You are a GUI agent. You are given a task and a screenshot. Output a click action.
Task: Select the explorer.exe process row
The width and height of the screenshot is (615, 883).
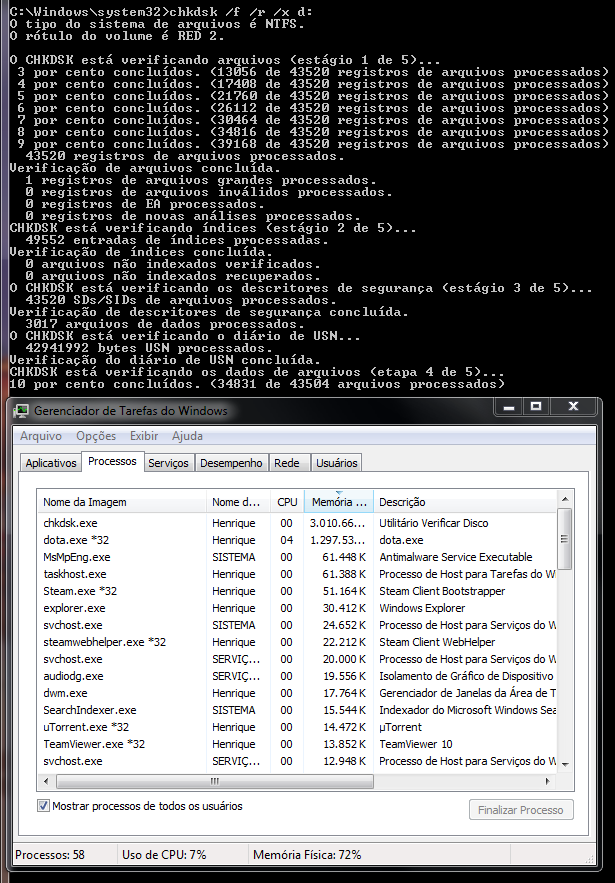pos(297,608)
